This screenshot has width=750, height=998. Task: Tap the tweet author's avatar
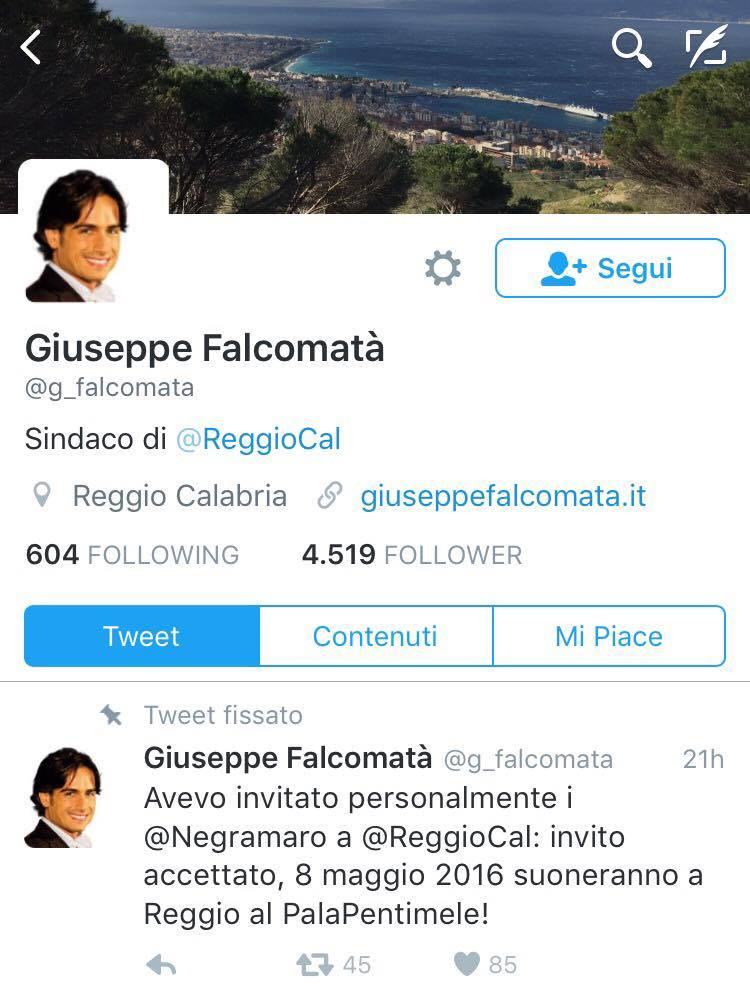(63, 798)
